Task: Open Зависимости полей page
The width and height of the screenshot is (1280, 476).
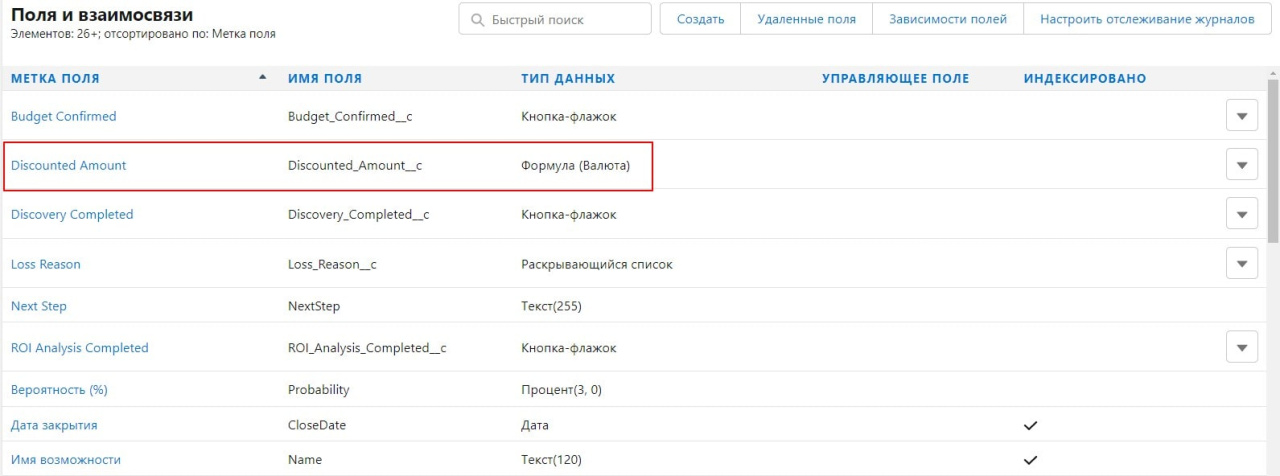Action: coord(948,19)
